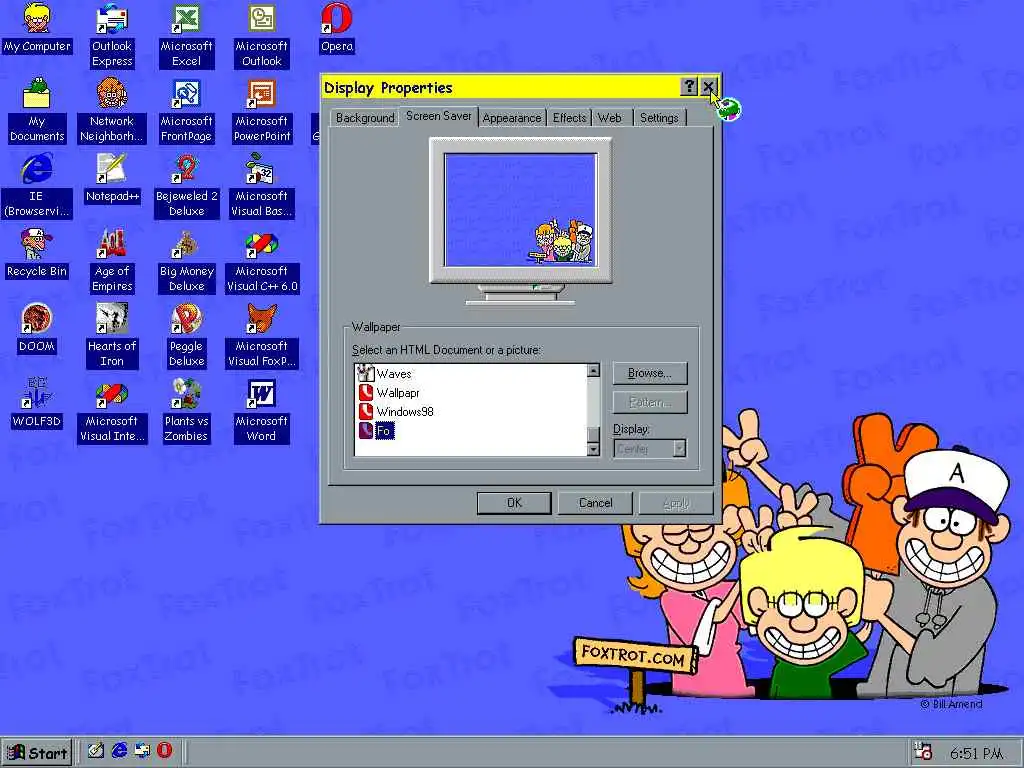Click the Browse... button

pos(650,374)
